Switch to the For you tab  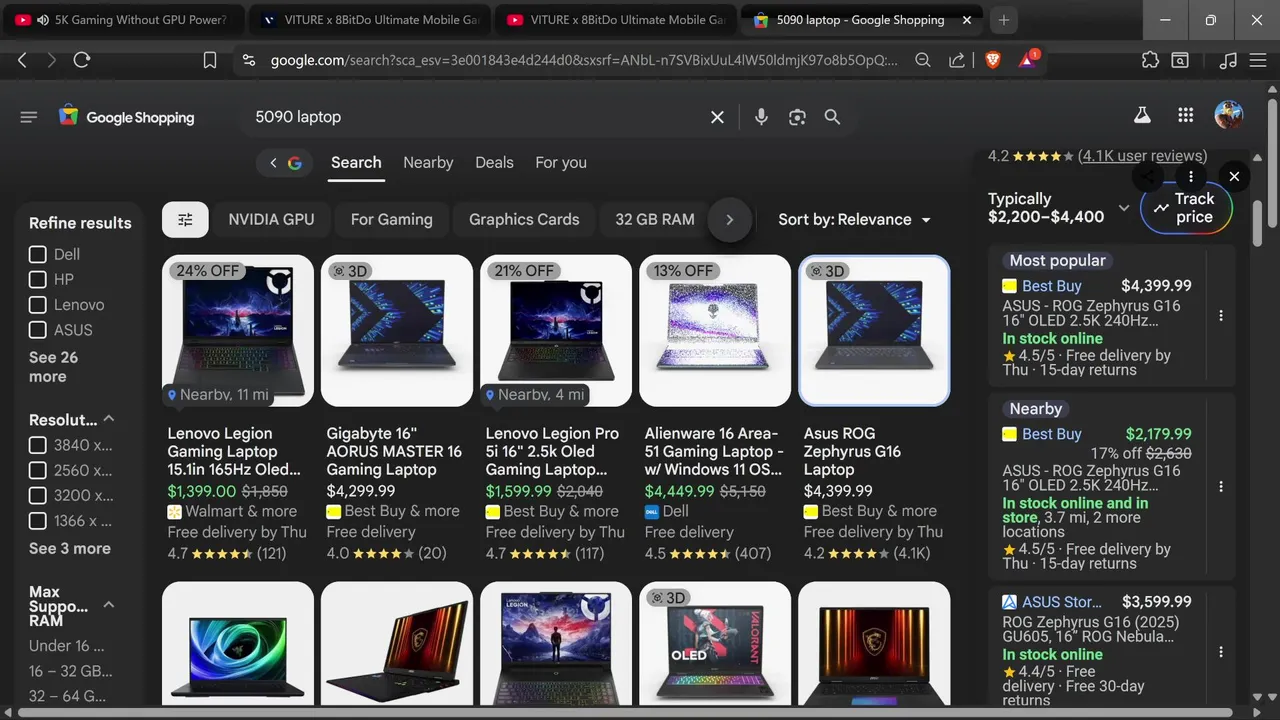(561, 163)
